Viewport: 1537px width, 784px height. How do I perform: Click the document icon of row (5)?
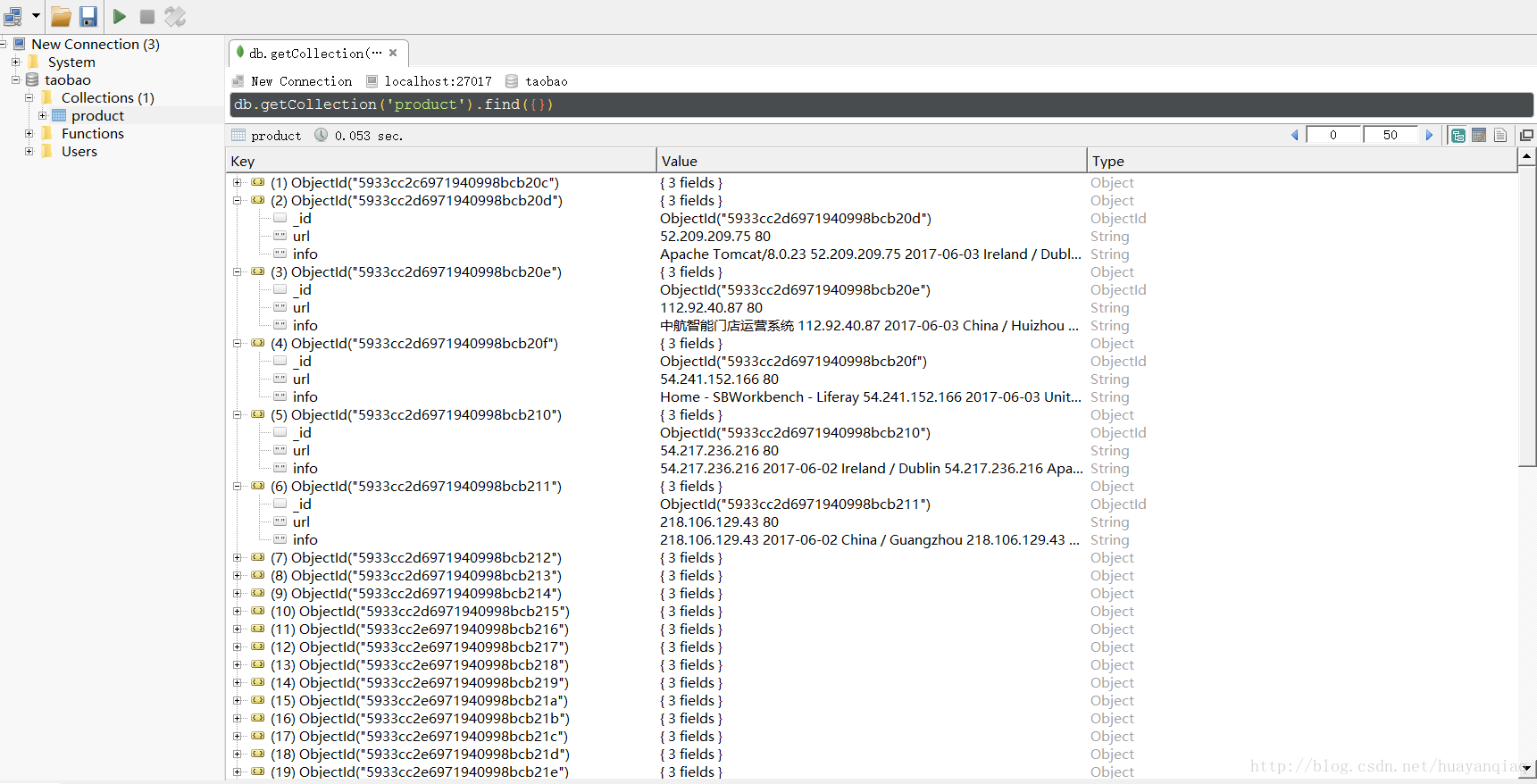(x=258, y=414)
